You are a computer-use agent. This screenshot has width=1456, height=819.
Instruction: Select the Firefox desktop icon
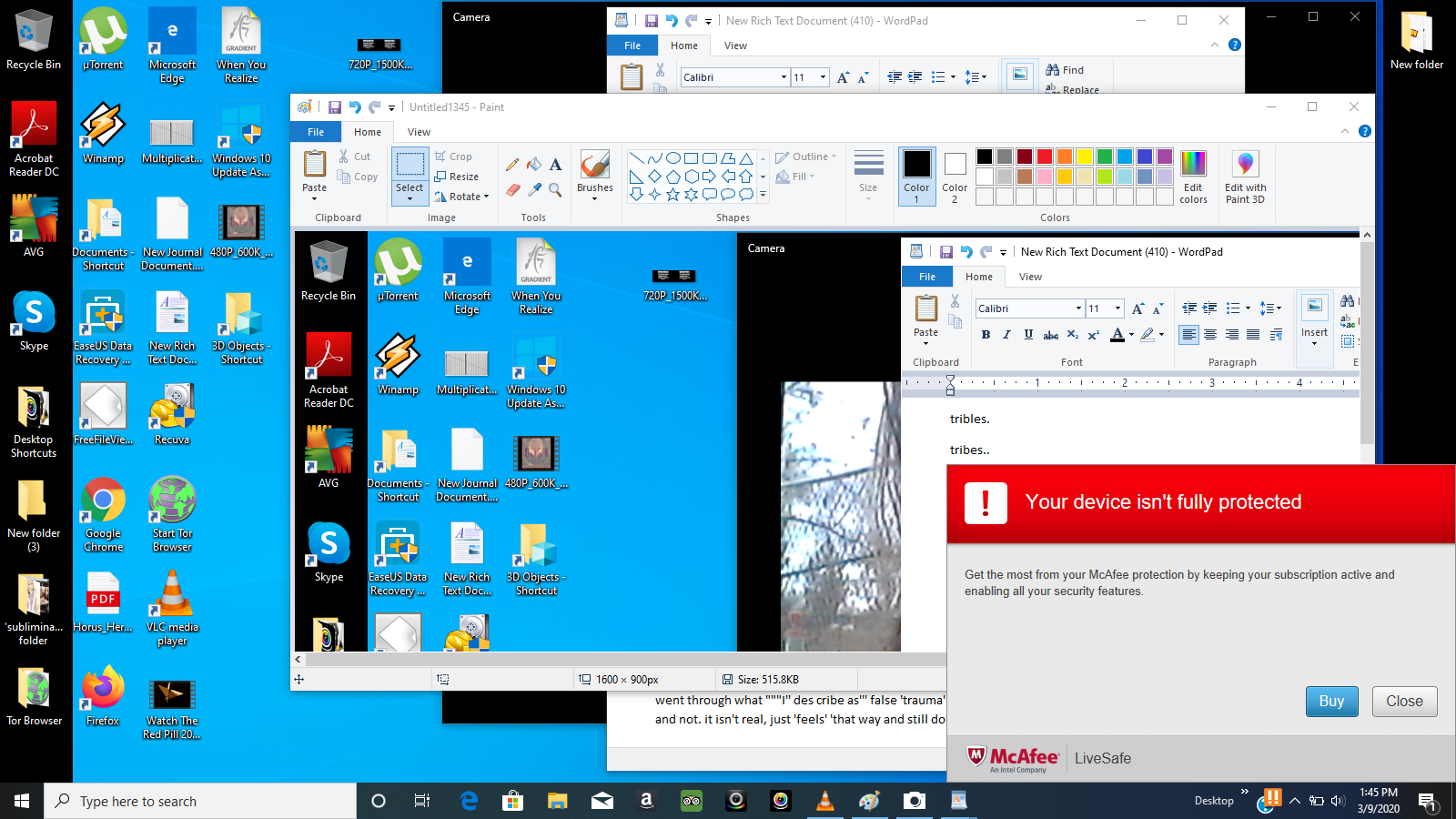(x=103, y=695)
